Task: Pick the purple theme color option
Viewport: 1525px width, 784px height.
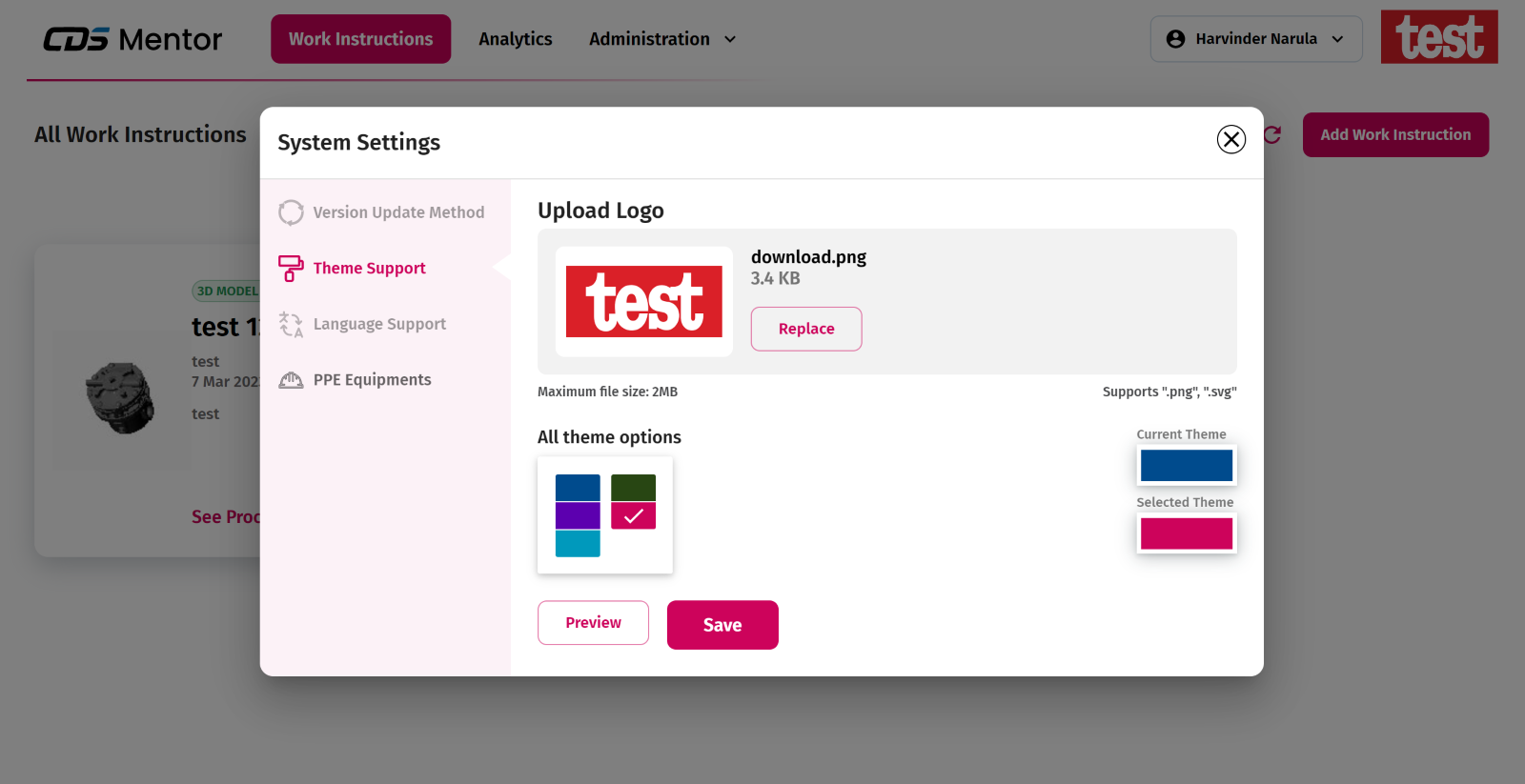Action: [x=578, y=515]
